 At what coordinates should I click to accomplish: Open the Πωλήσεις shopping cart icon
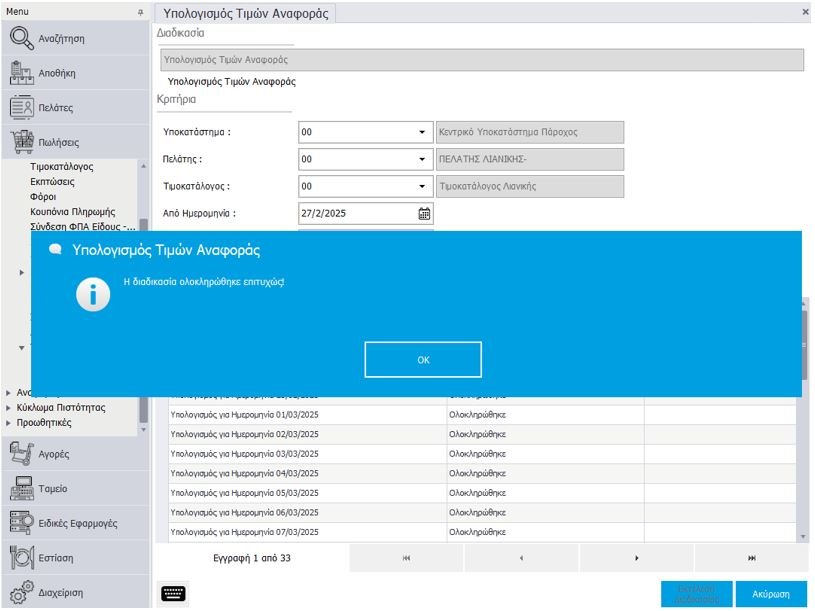pos(22,142)
